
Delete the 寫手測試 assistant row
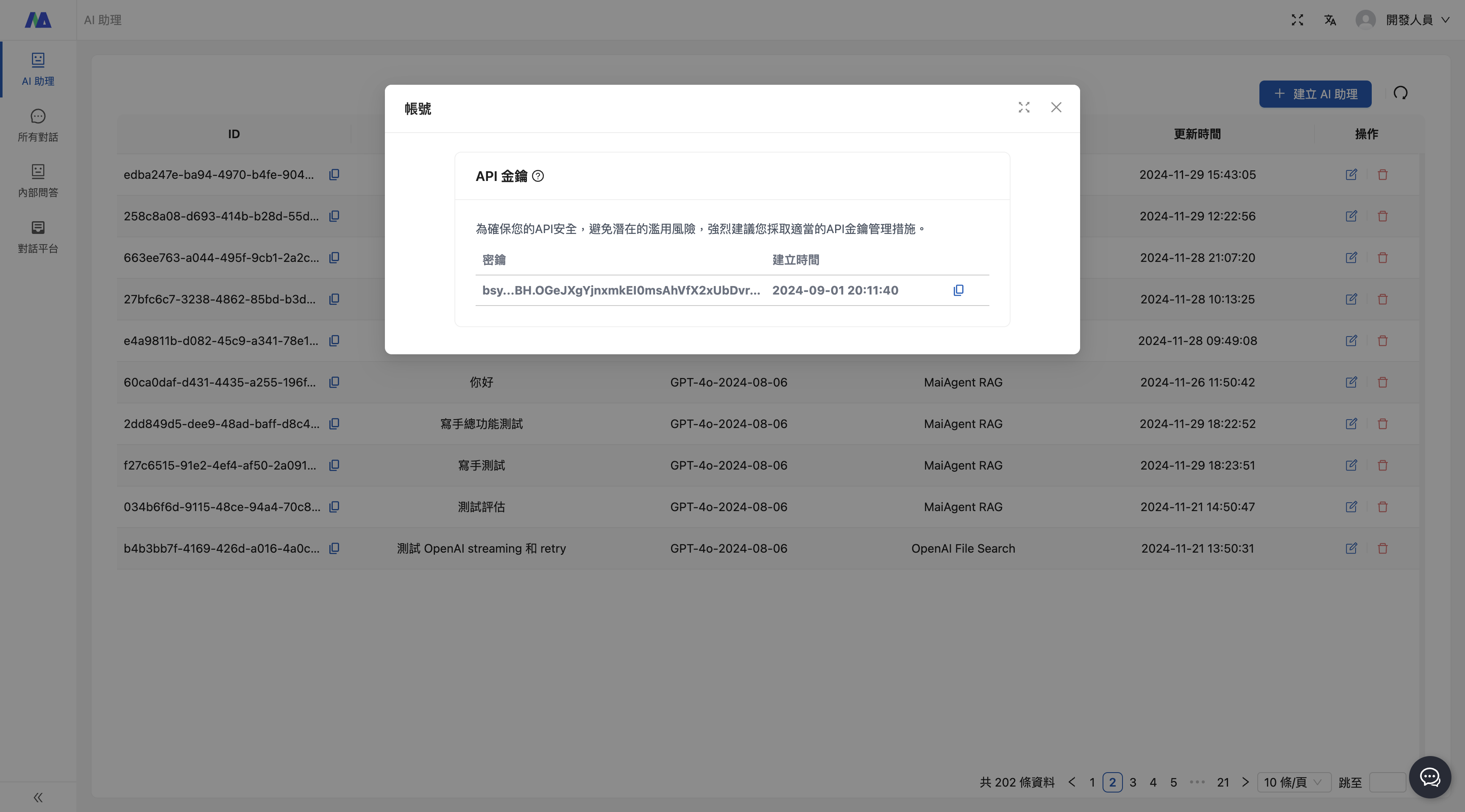click(1382, 465)
